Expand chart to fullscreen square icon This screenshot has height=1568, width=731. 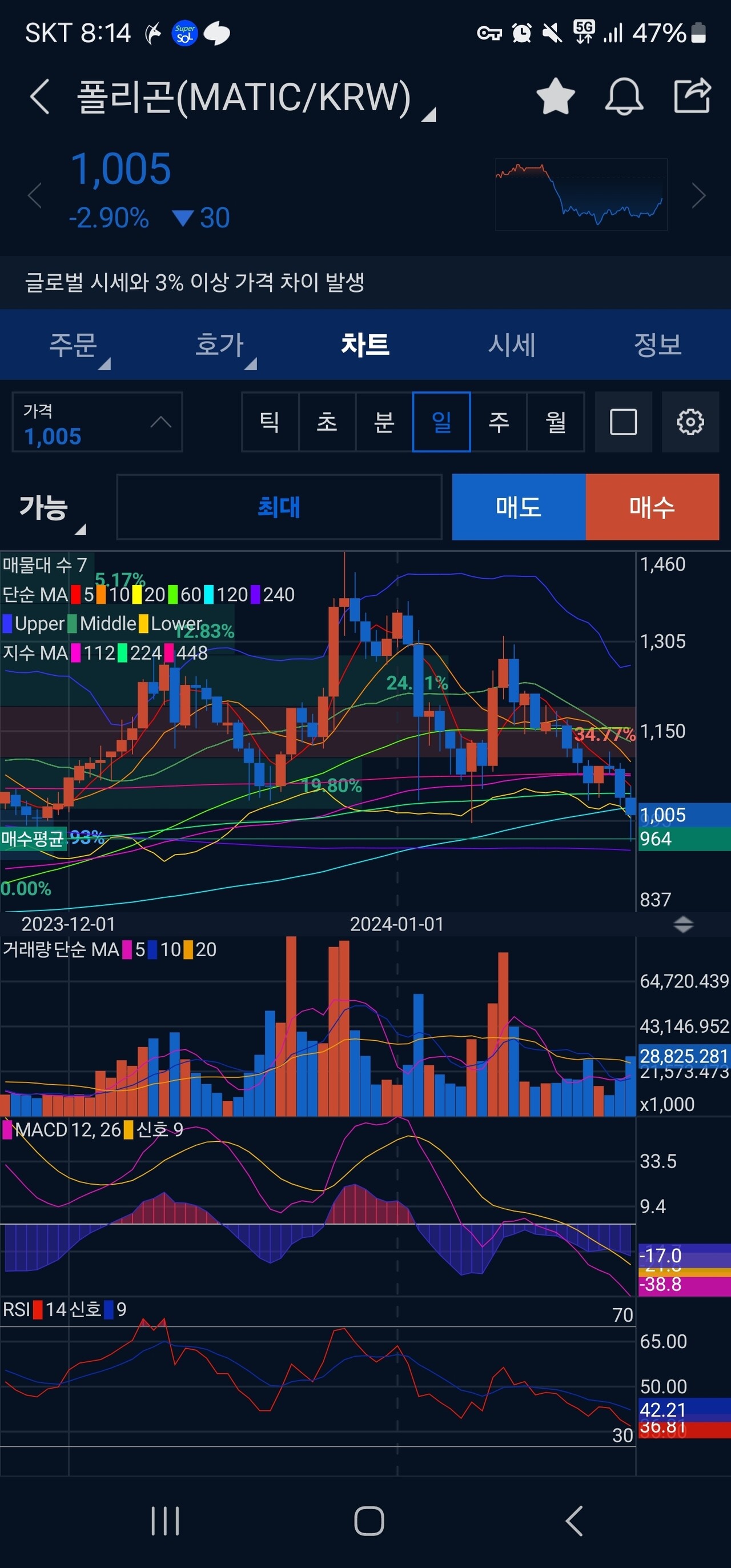click(x=623, y=422)
